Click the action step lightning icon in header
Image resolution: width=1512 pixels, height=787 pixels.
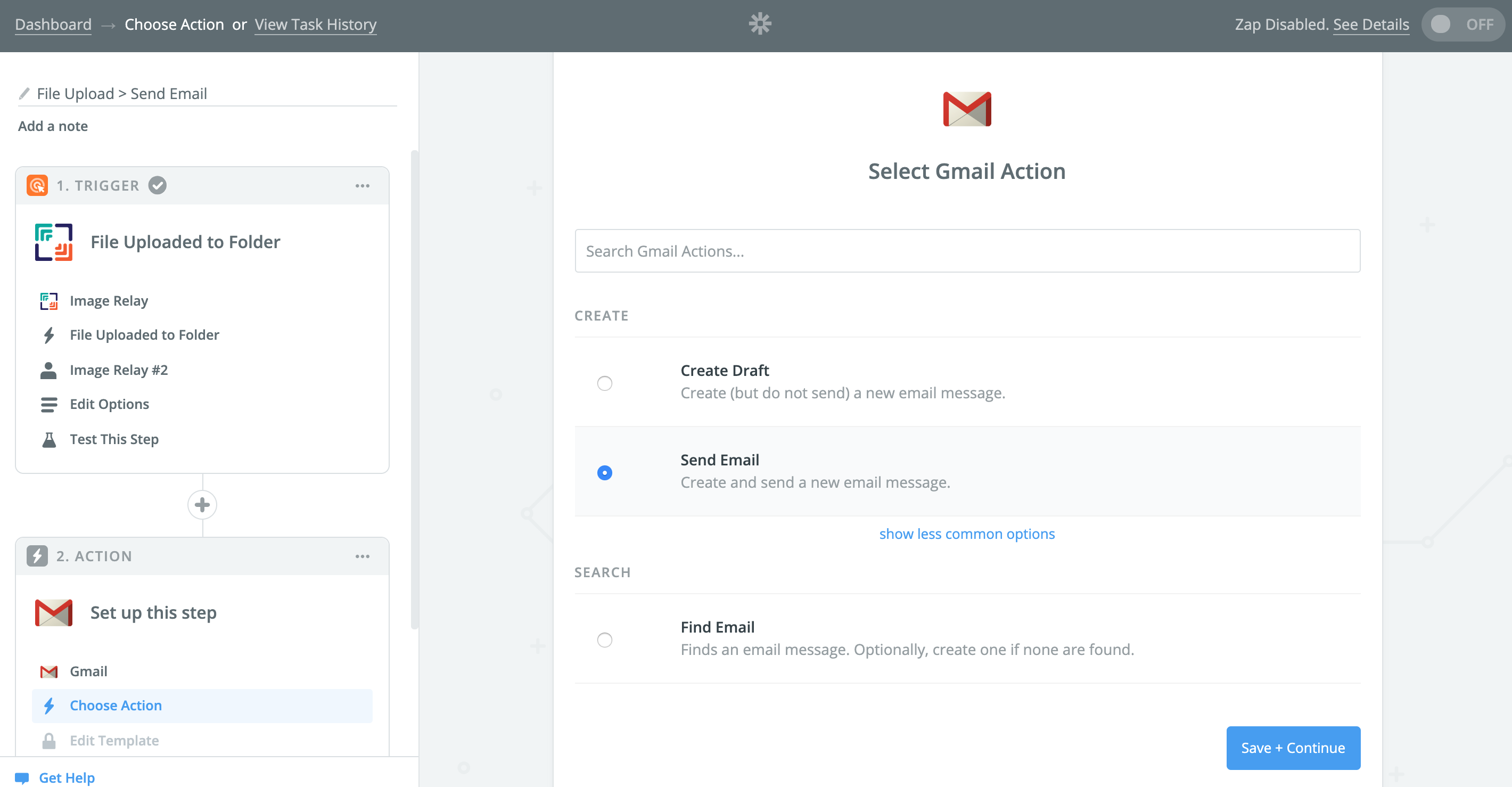pyautogui.click(x=37, y=556)
